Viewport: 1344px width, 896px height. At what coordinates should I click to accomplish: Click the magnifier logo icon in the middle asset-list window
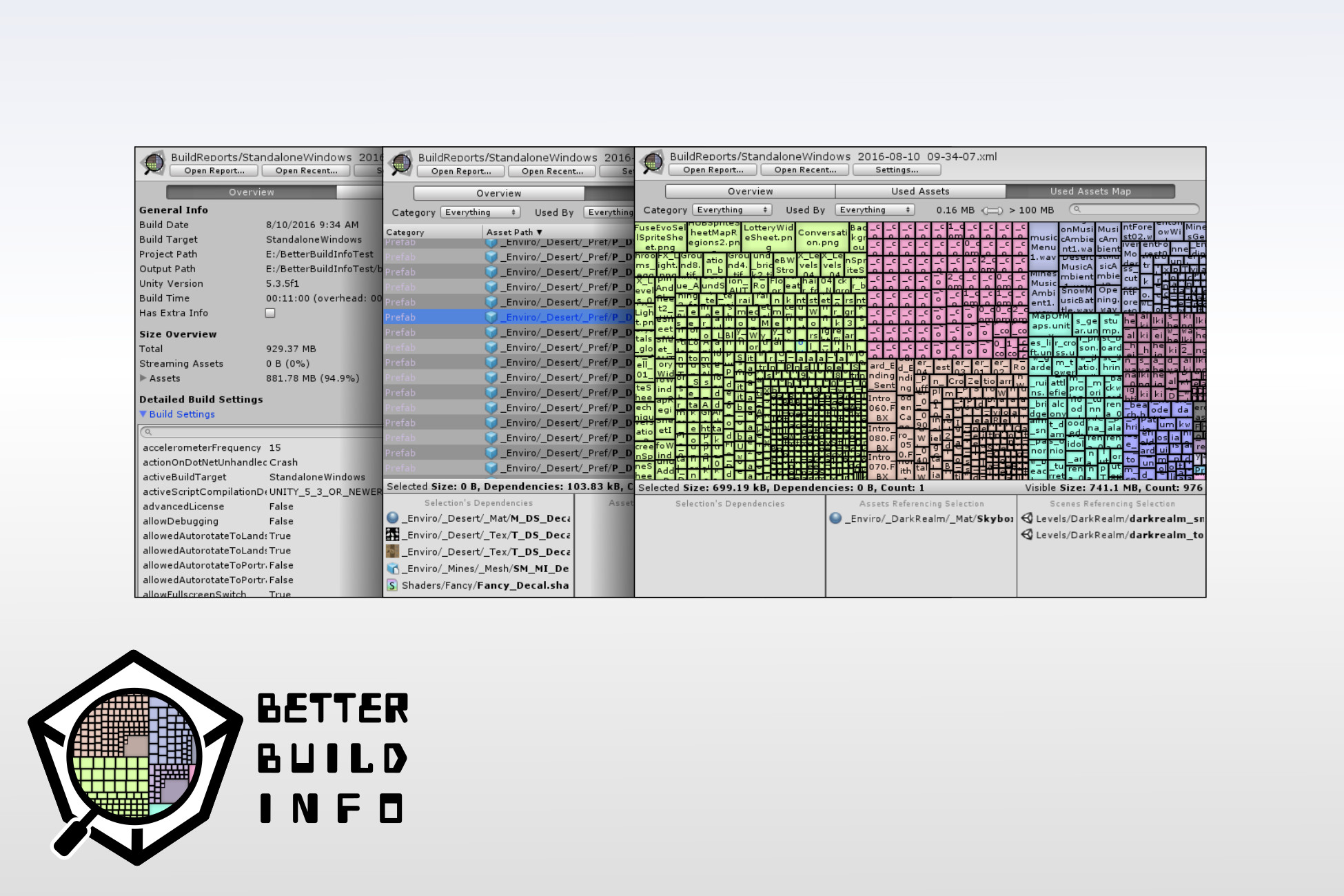click(x=400, y=164)
